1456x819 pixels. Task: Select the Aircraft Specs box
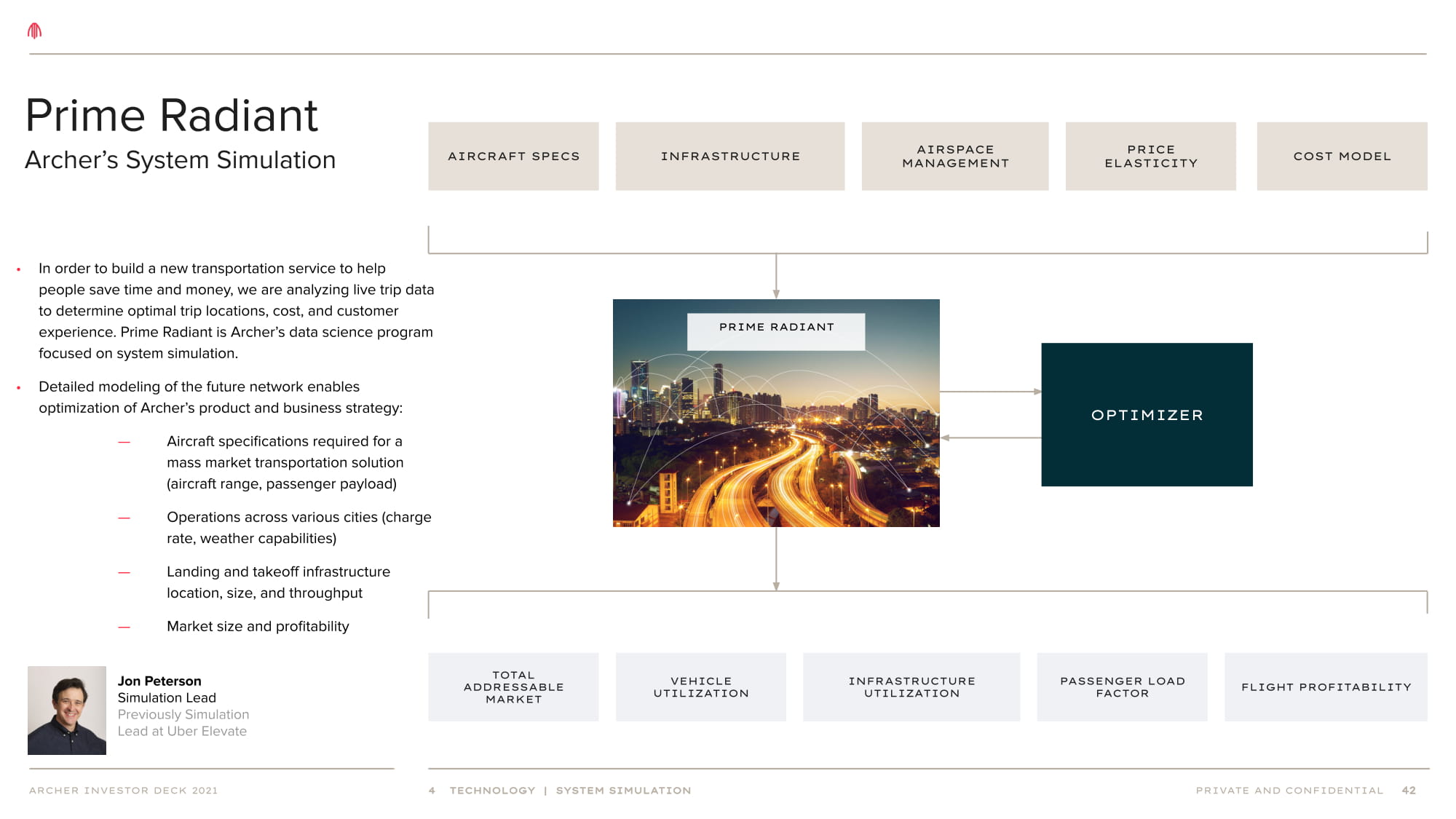[x=513, y=157]
